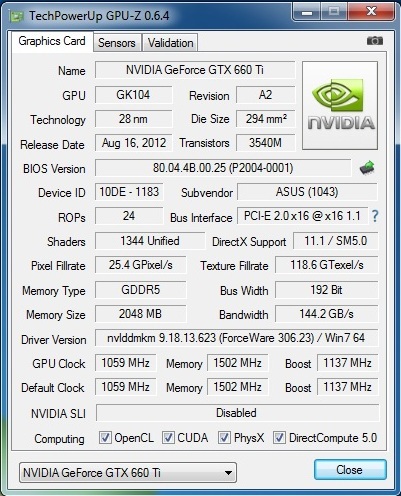Click the NVIDIA SLI Disabled field
This screenshot has height=496, width=401.
coord(237,413)
